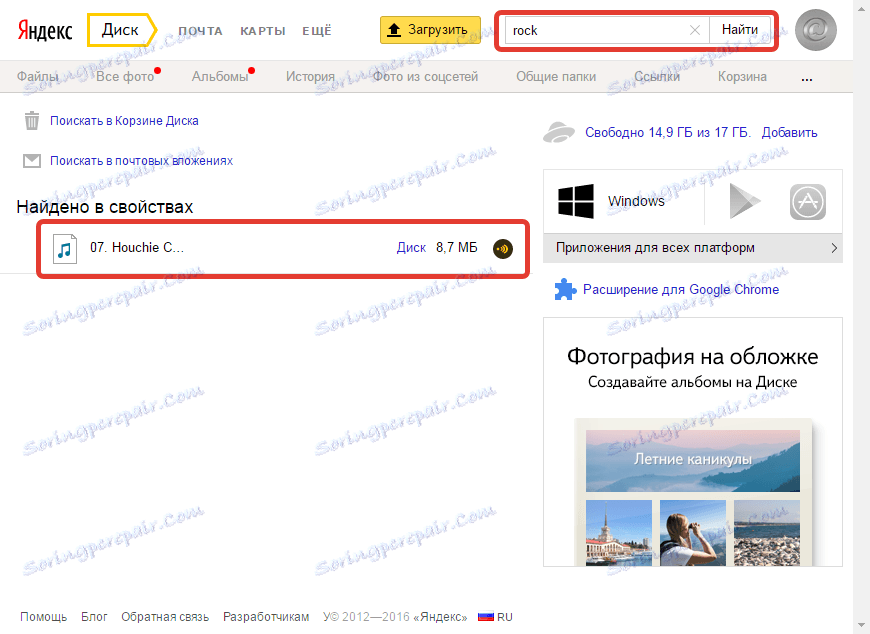870x634 pixels.
Task: Expand Приложения для всех платформ with the chevron
Action: point(835,248)
